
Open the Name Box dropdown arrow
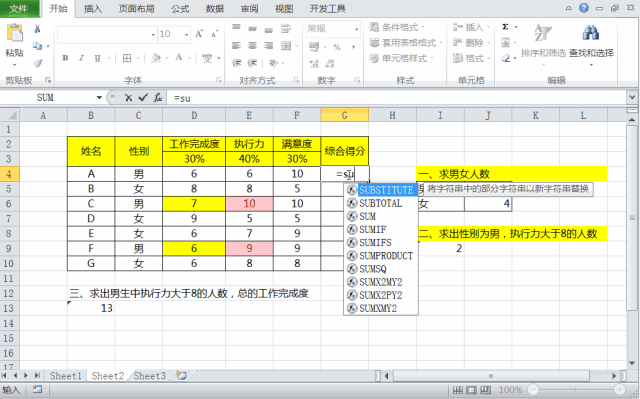click(x=99, y=98)
